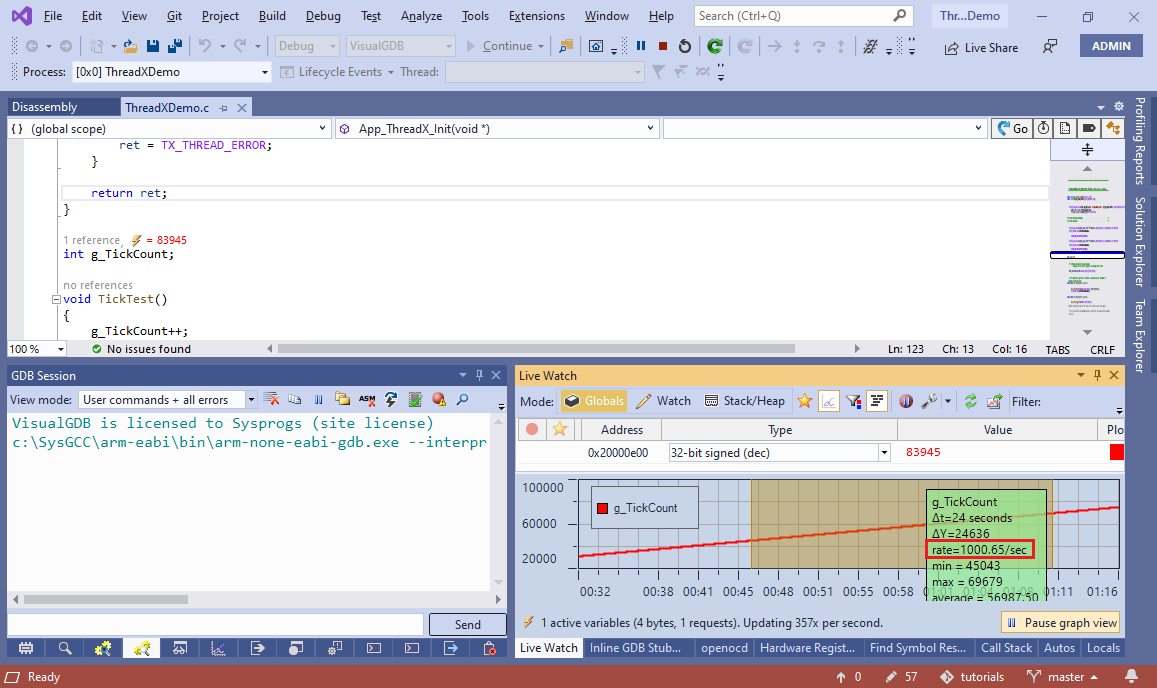Viewport: 1157px width, 688px height.
Task: Open the Debug menu
Action: click(x=323, y=16)
